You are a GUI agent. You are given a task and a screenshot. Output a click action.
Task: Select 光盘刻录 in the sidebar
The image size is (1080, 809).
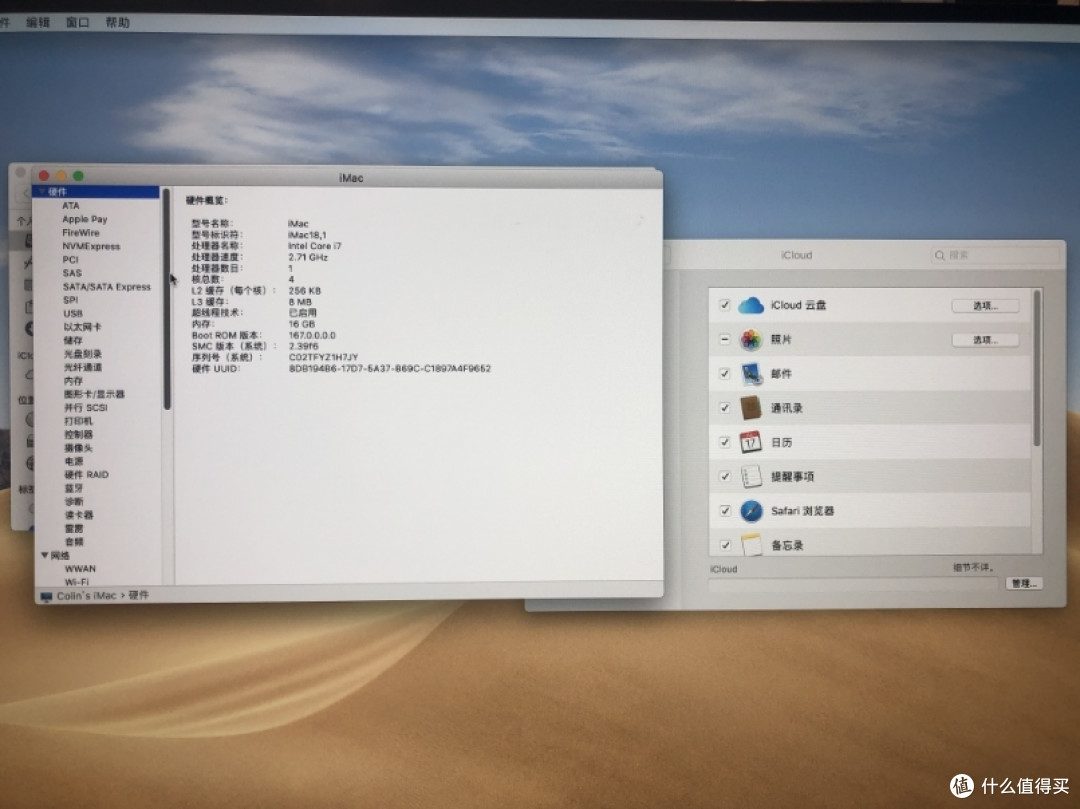[83, 354]
